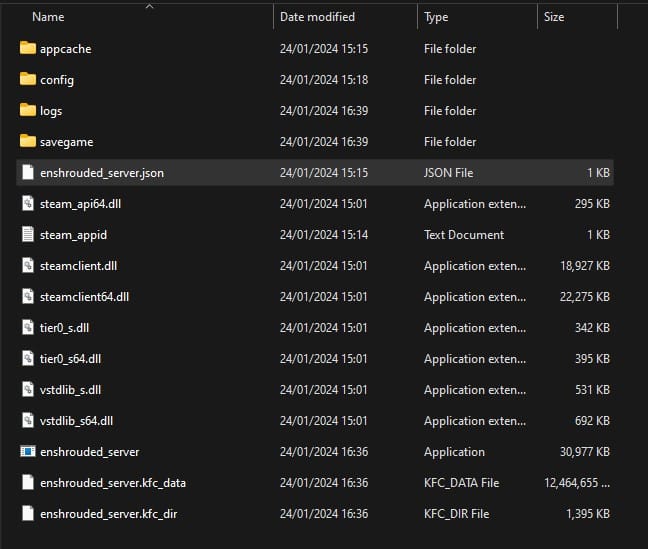Select the steam_api64.dll file name
The image size is (648, 549).
pos(81,204)
